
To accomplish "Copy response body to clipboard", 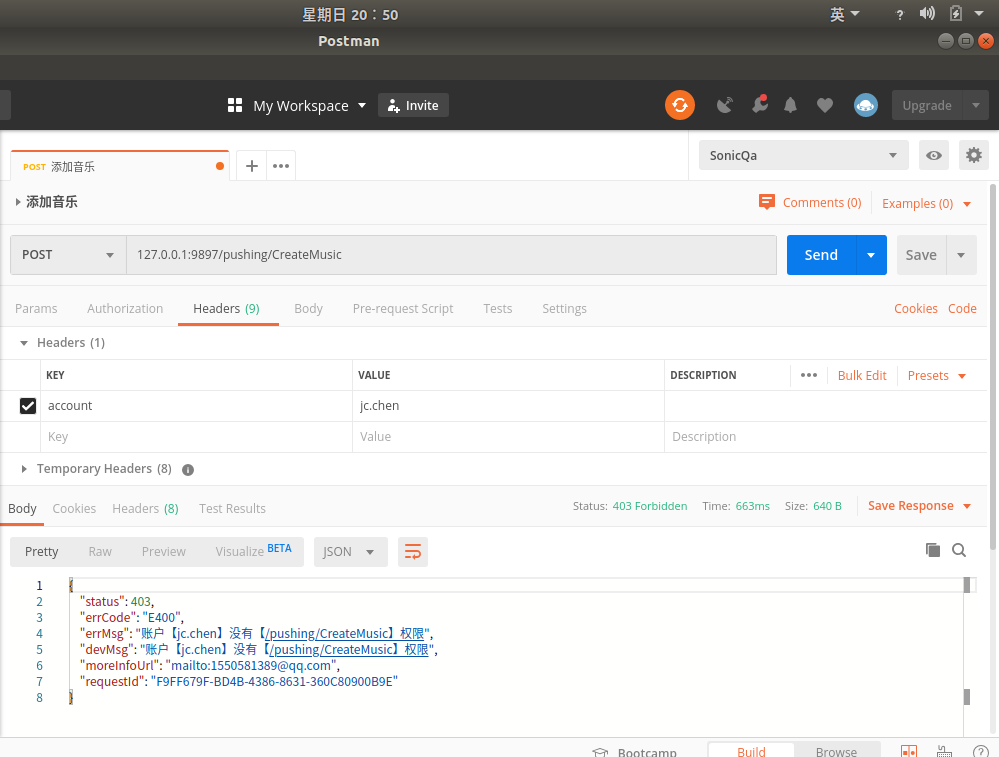I will [933, 550].
